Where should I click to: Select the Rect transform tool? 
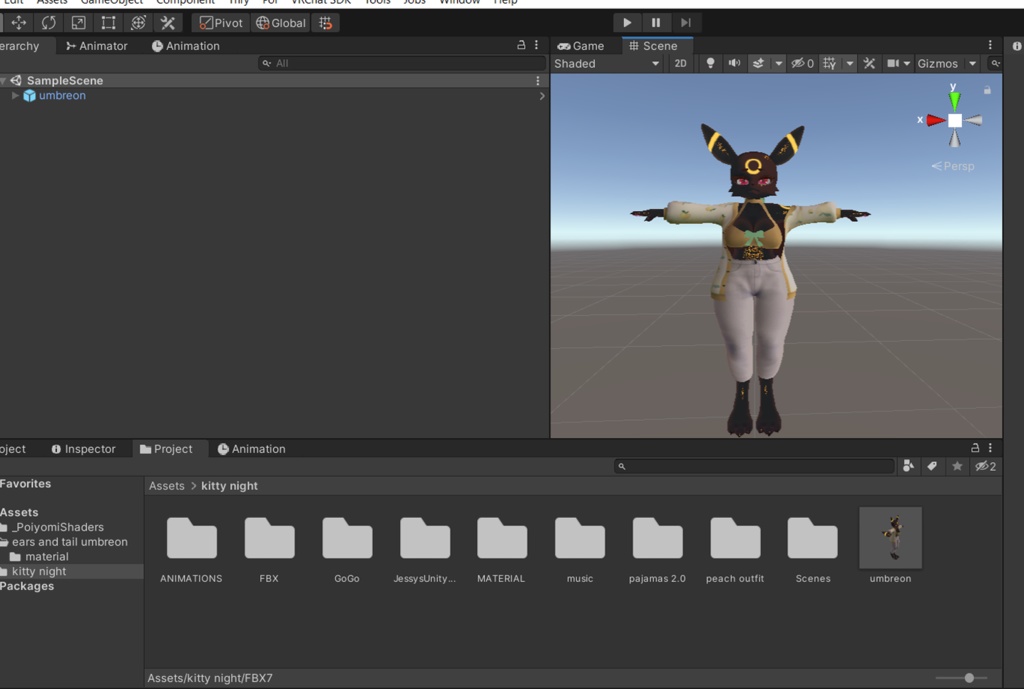tap(108, 22)
